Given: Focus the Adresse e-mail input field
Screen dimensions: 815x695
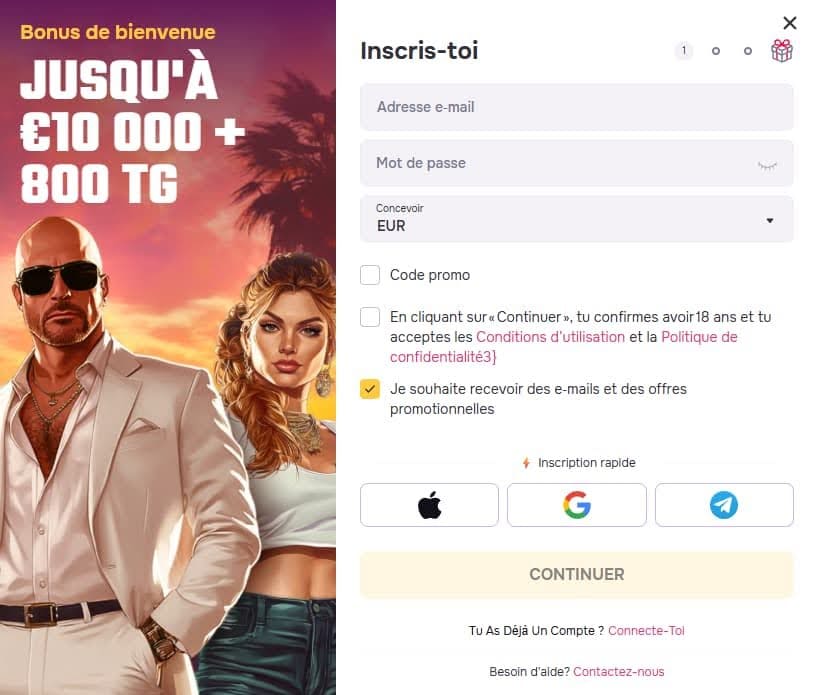Looking at the screenshot, I should pyautogui.click(x=576, y=107).
